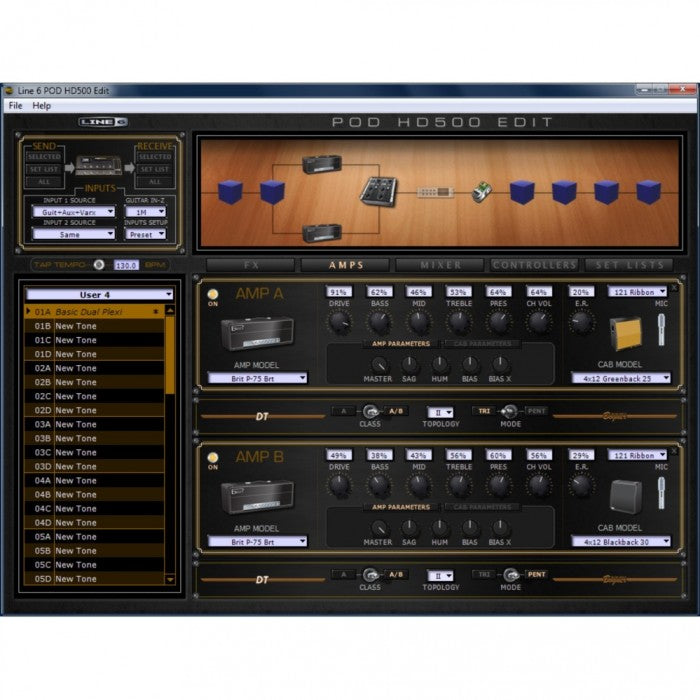Screen dimensions: 700x700
Task: Close the Amp B panel with its X
Action: tap(674, 452)
